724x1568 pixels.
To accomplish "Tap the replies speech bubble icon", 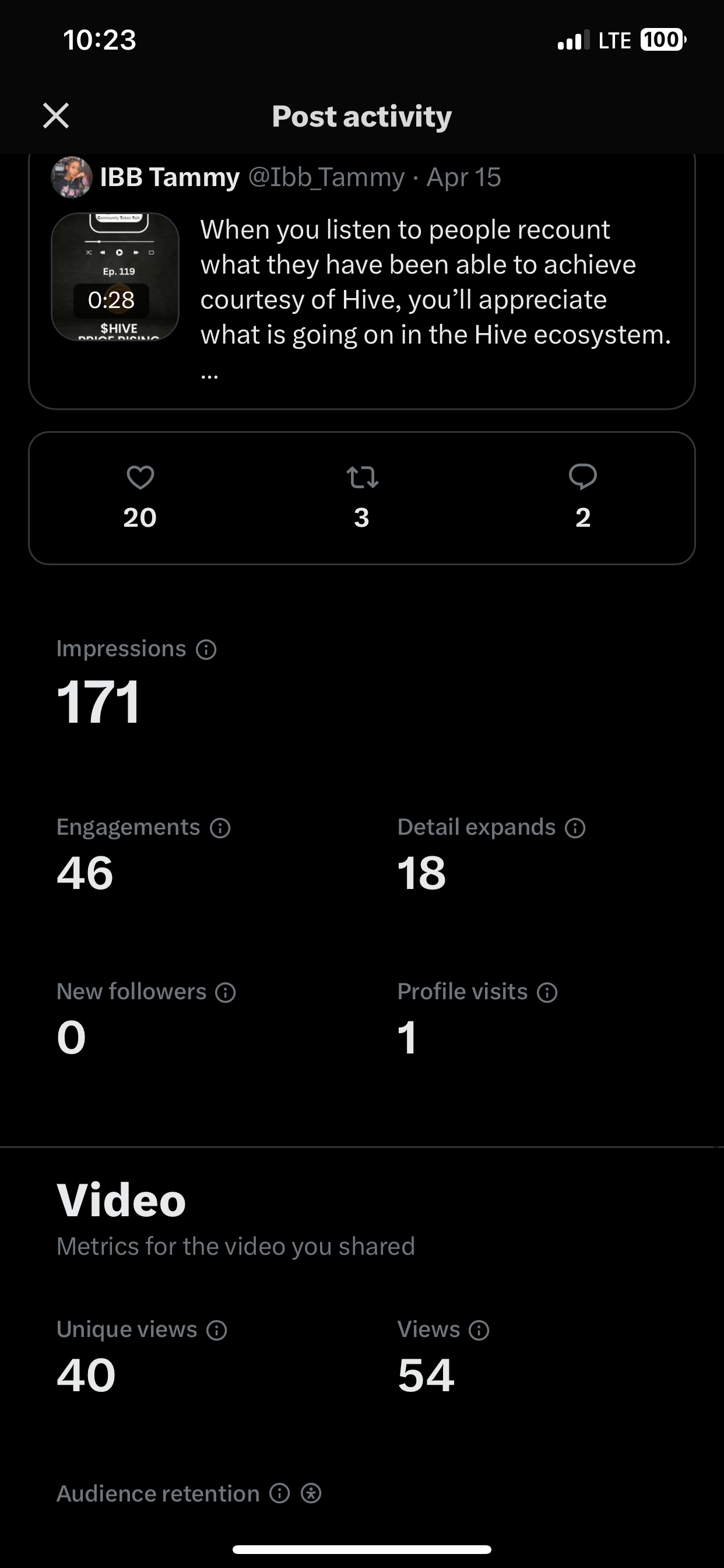I will click(583, 477).
